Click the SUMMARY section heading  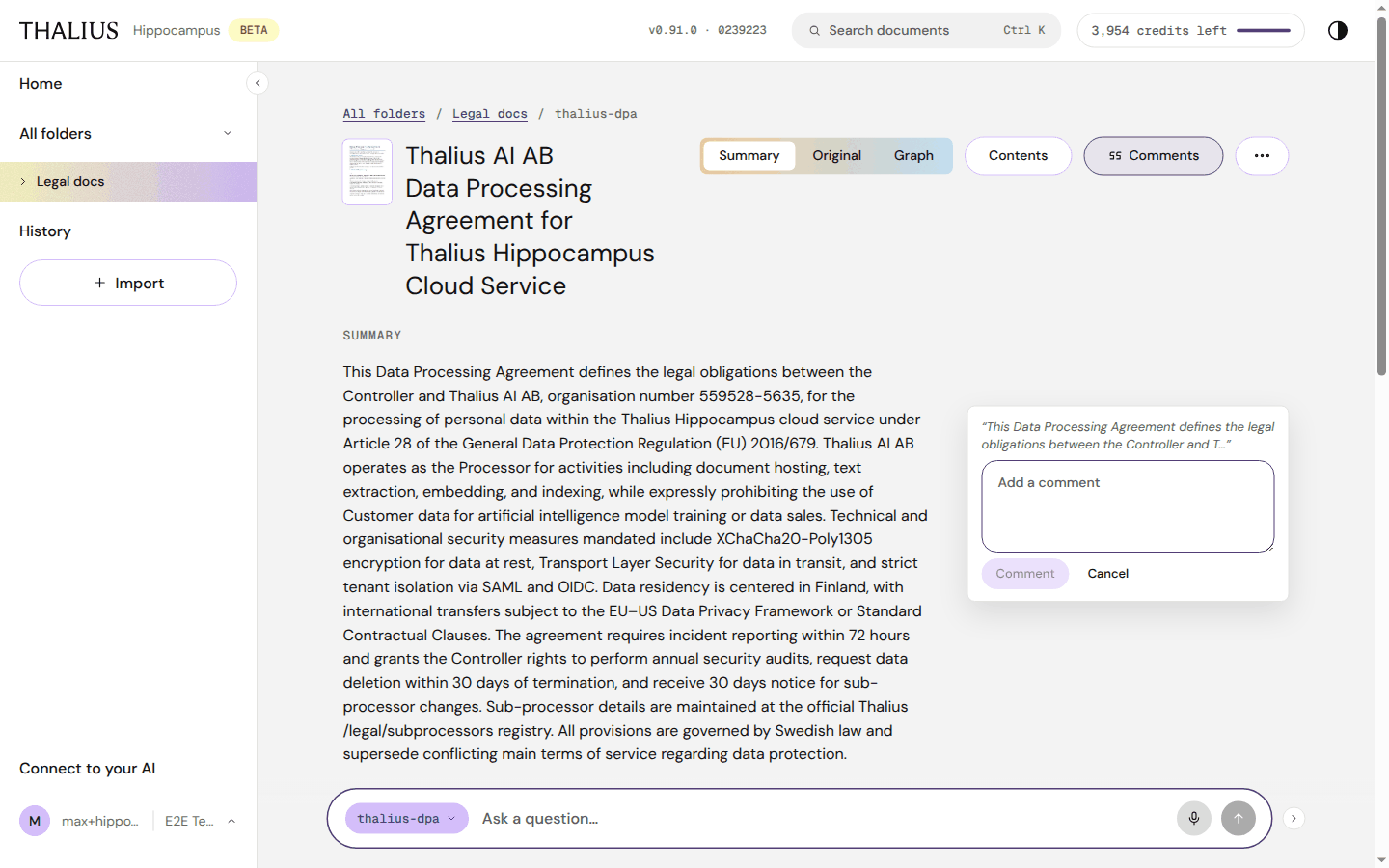pos(372,336)
